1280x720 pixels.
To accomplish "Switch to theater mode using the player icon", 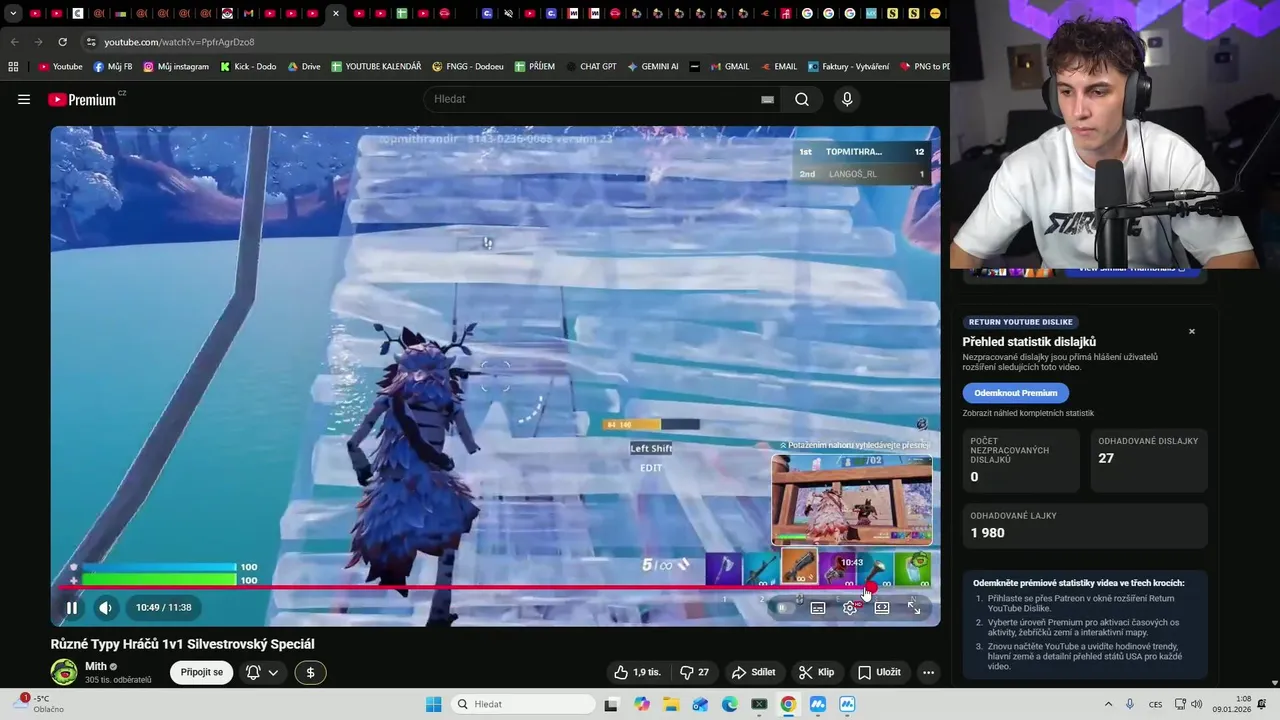I will [882, 607].
